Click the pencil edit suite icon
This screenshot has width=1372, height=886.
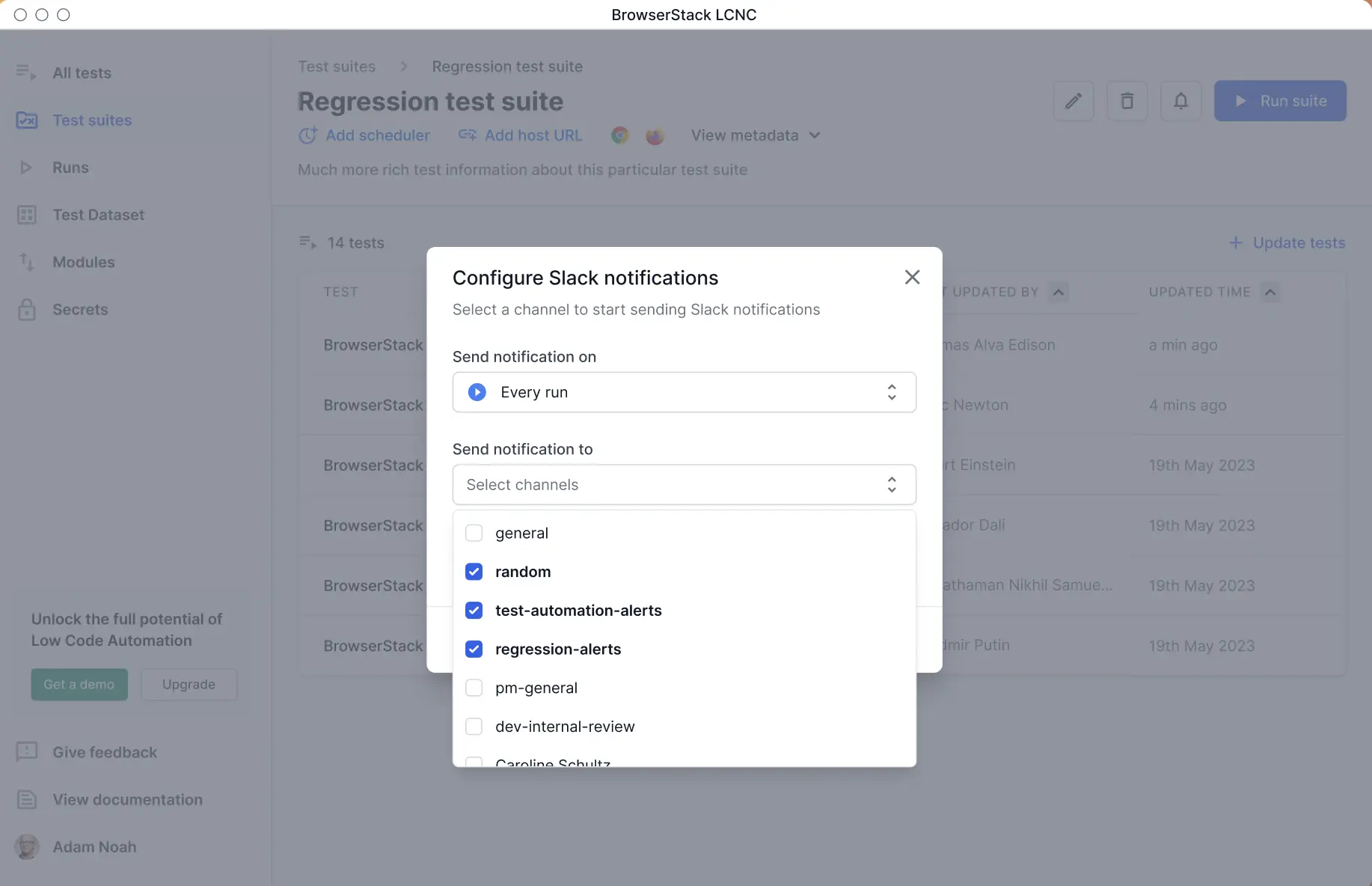(x=1074, y=101)
